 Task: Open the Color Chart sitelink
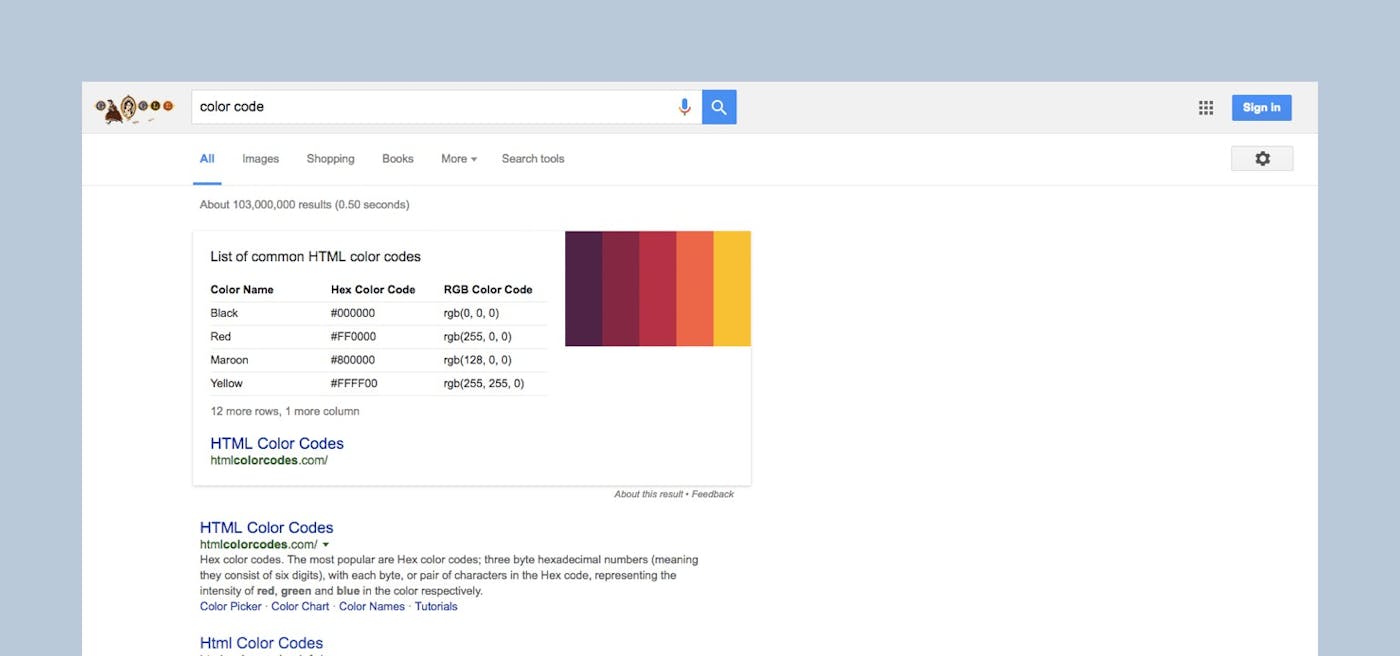click(300, 606)
